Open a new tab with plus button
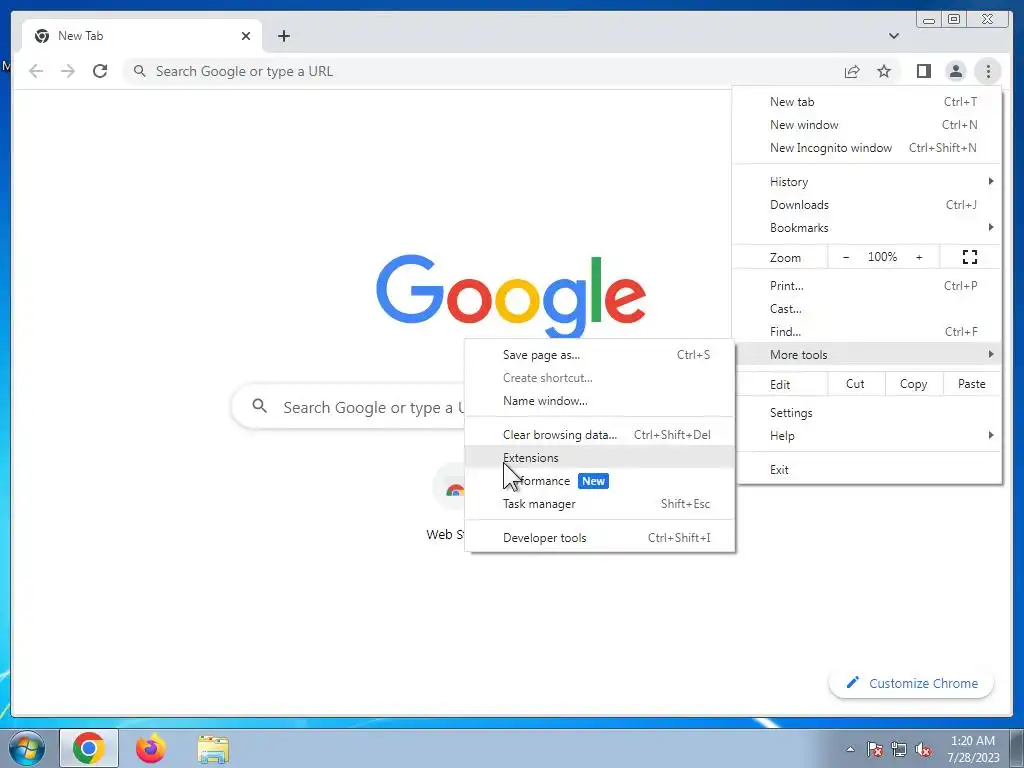 [x=283, y=36]
